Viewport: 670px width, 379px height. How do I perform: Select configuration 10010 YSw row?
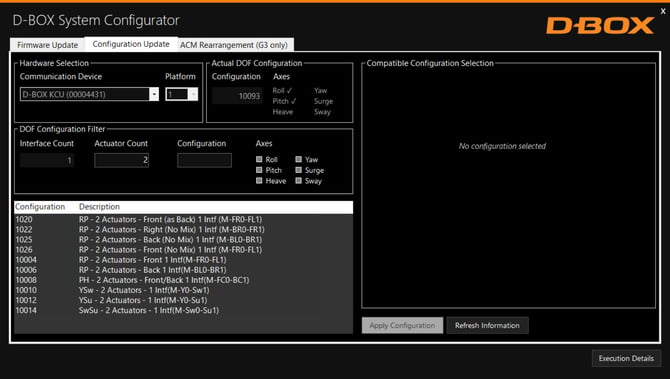[183, 290]
